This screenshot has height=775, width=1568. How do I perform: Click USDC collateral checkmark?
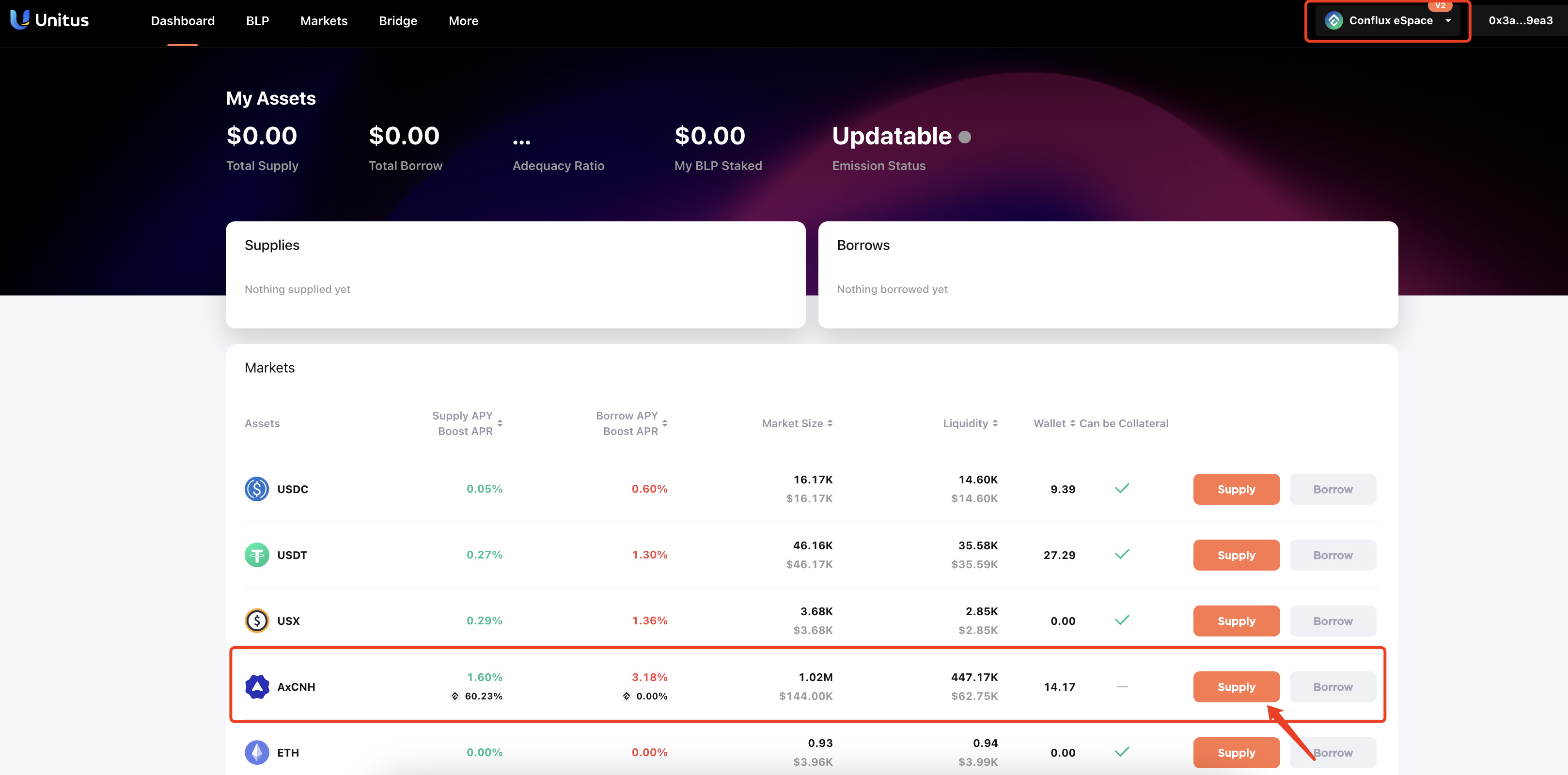coord(1122,488)
